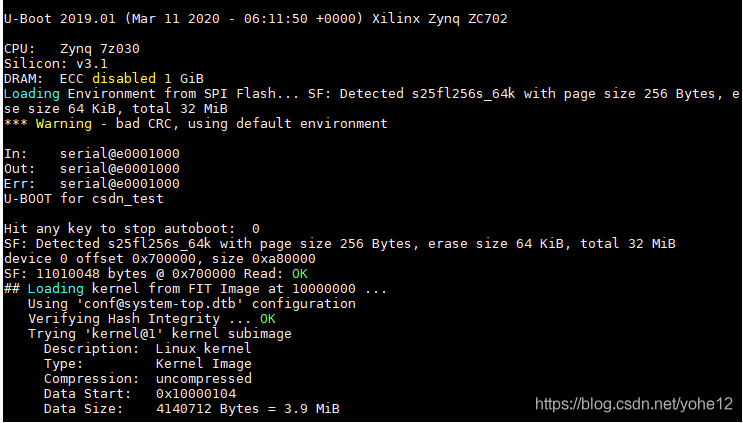Click the Err: serial@e0001000 line
The image size is (743, 423).
(x=92, y=184)
